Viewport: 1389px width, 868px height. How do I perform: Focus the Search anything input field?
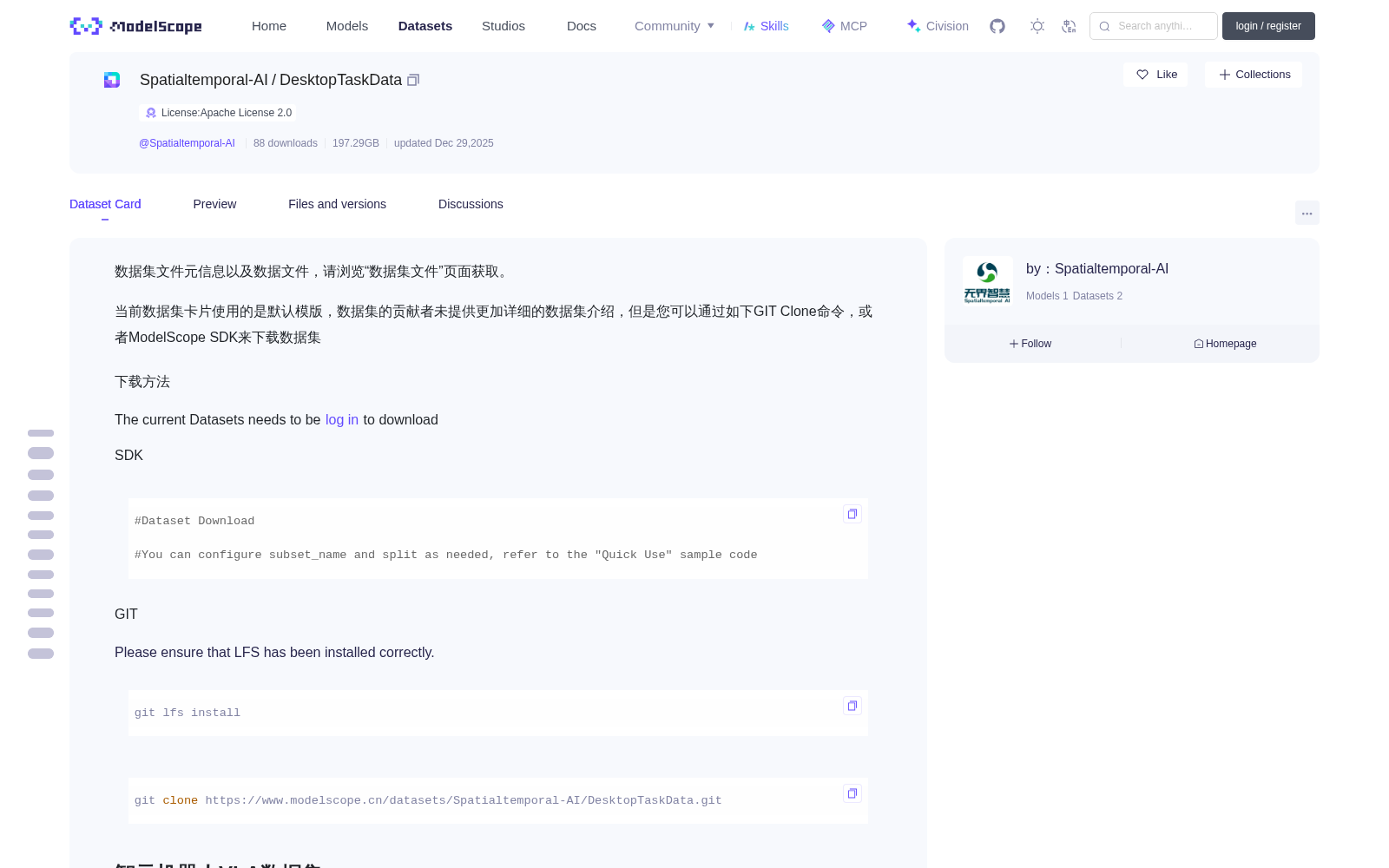coord(1154,26)
